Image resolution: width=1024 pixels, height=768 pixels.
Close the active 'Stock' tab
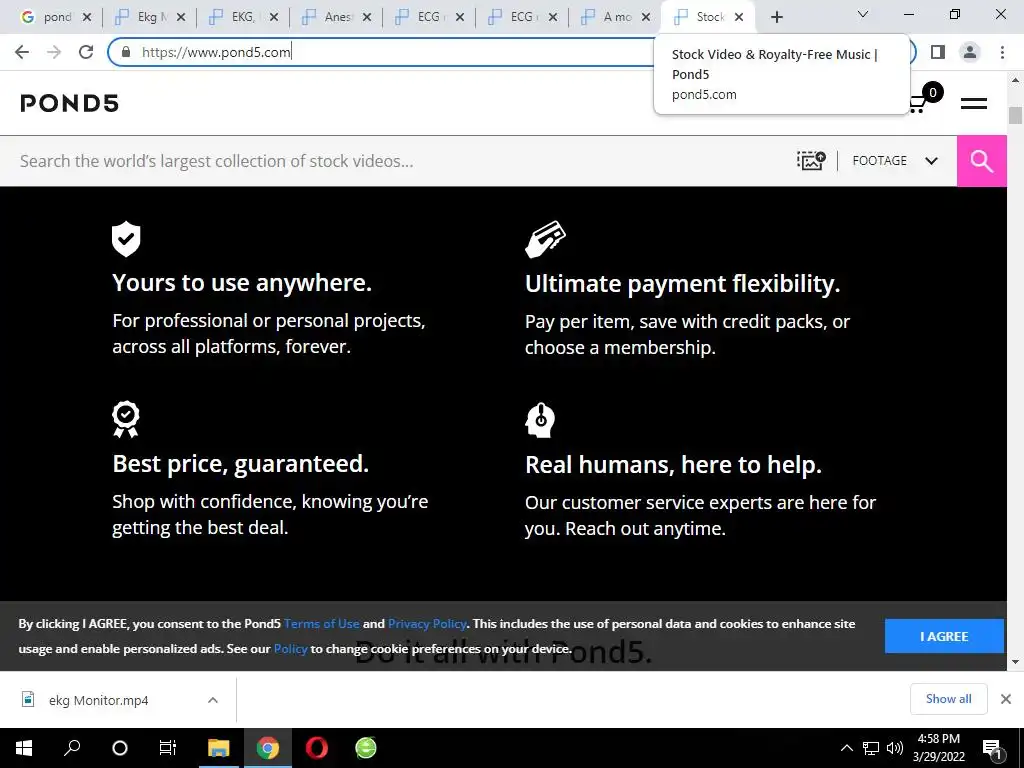pyautogui.click(x=739, y=17)
